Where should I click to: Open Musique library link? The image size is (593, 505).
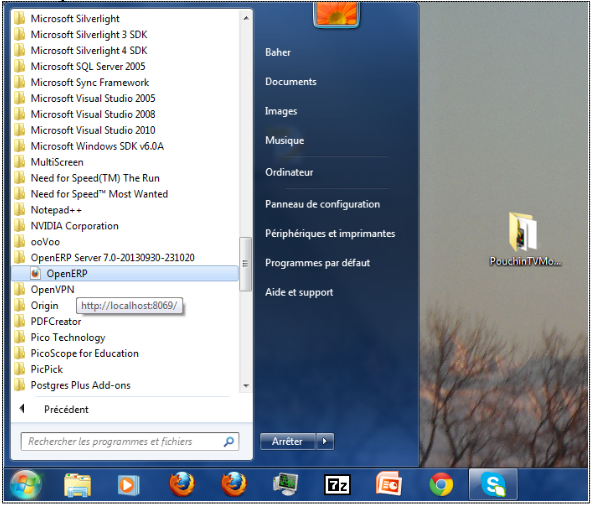click(x=284, y=140)
